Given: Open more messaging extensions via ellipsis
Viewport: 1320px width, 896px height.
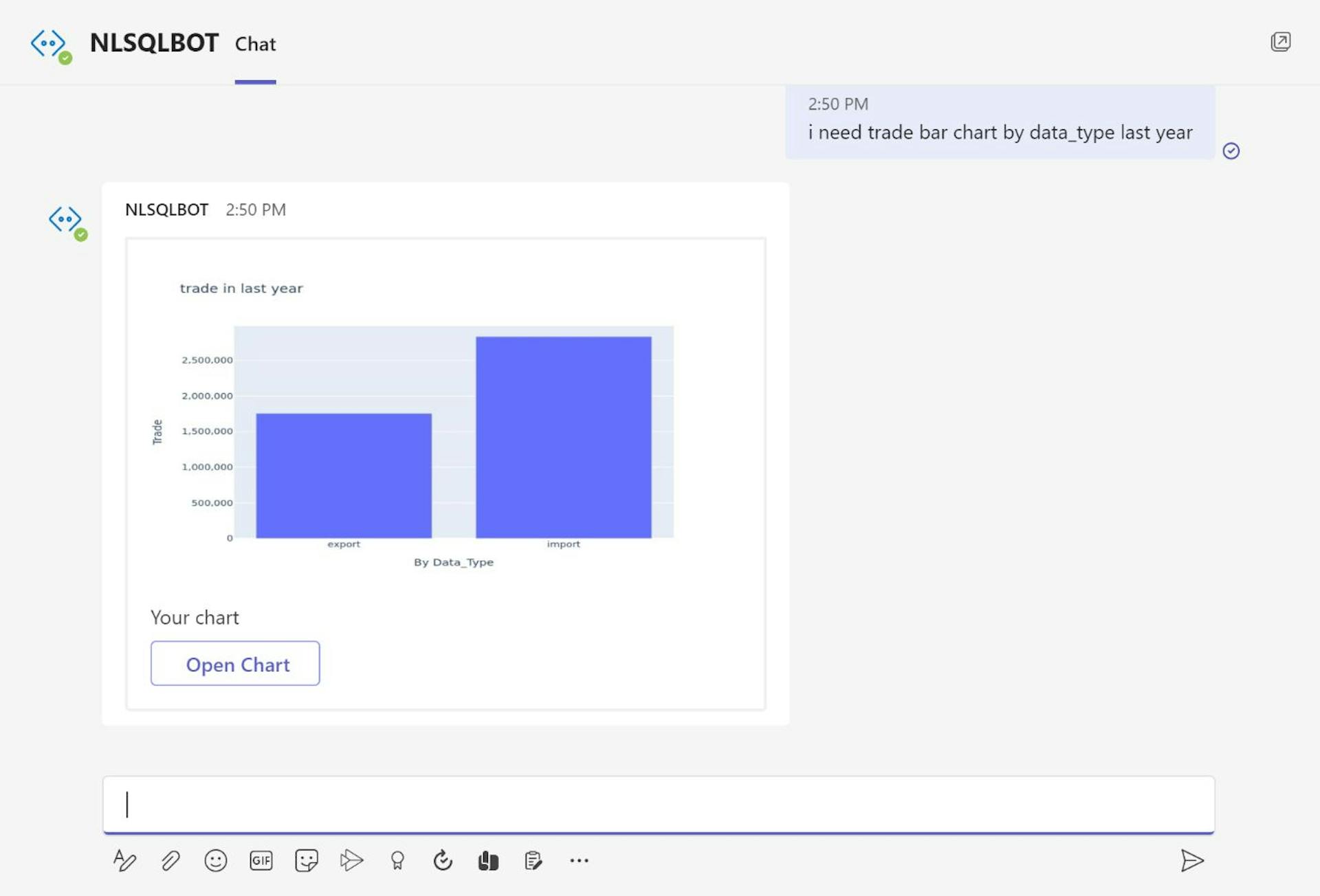Looking at the screenshot, I should tap(580, 860).
